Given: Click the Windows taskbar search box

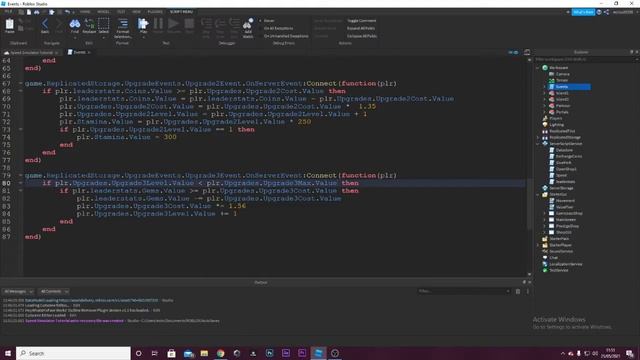Looking at the screenshot, I should (x=73, y=353).
